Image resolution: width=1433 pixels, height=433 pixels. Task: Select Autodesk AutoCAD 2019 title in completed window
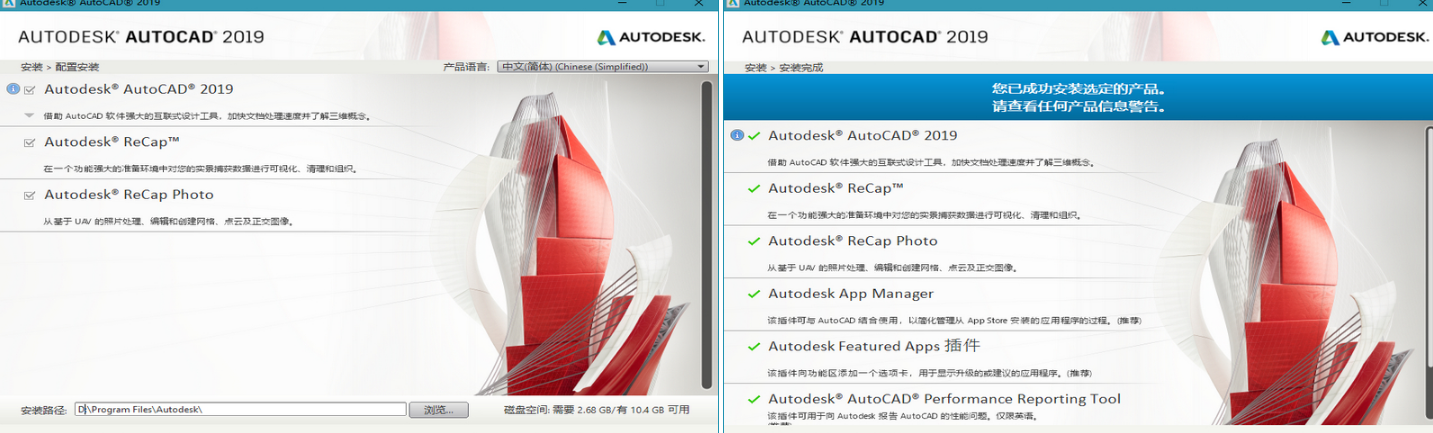(862, 135)
